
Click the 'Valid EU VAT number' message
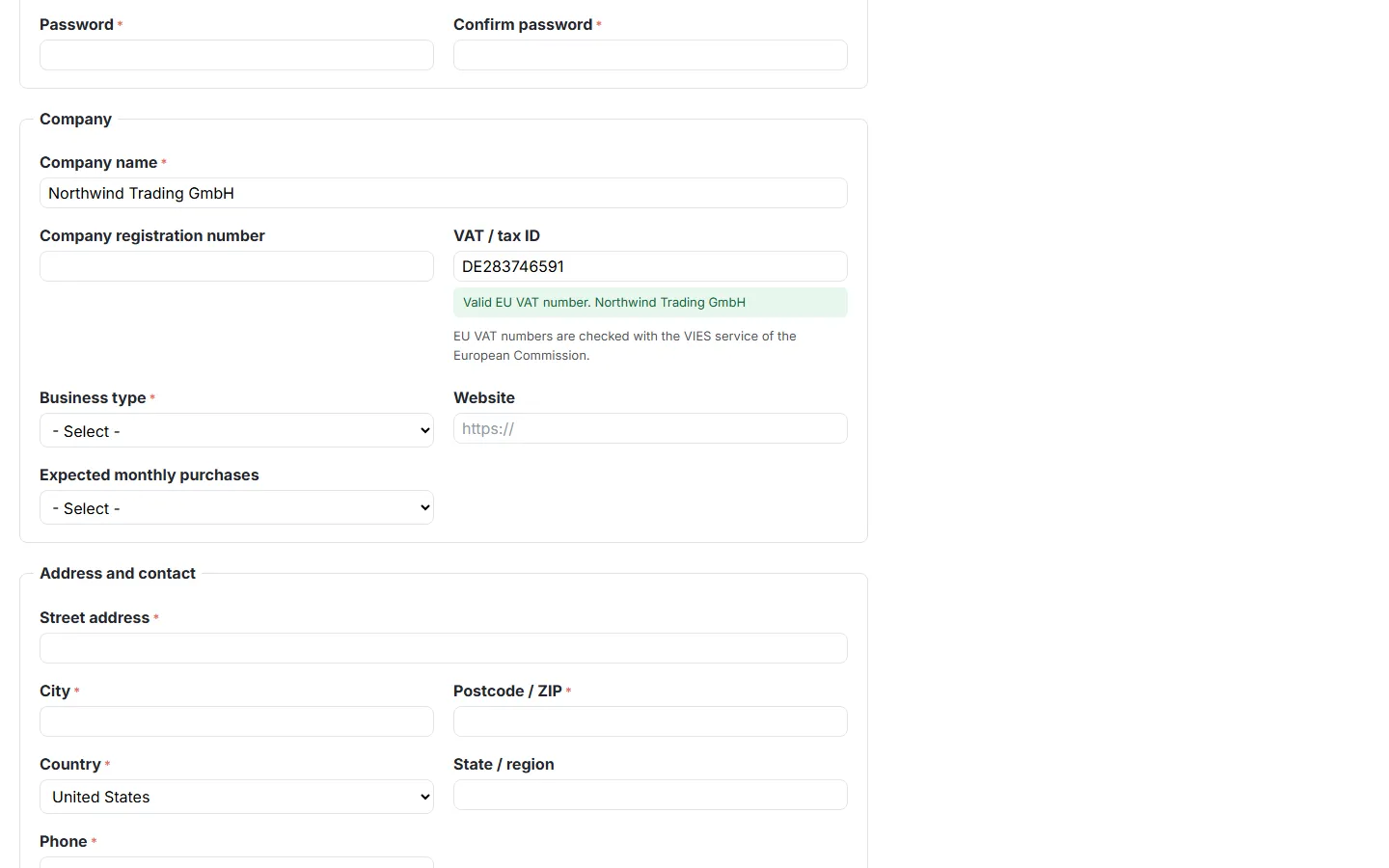(x=650, y=302)
